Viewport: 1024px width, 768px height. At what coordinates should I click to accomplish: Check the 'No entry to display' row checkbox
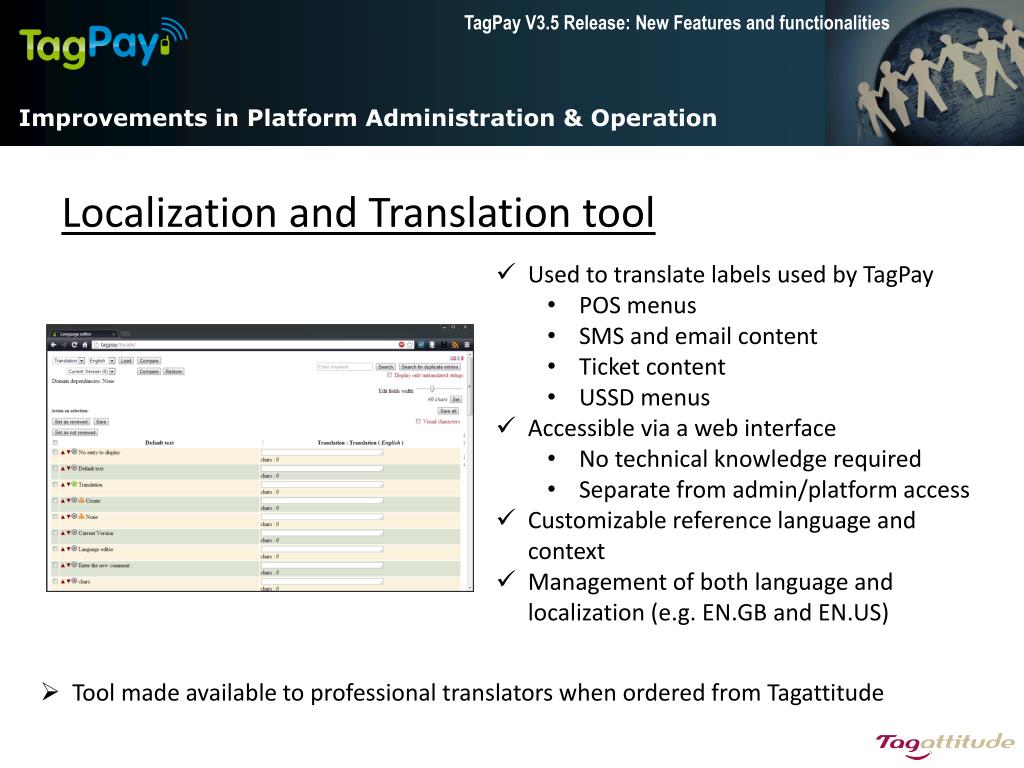pyautogui.click(x=55, y=452)
